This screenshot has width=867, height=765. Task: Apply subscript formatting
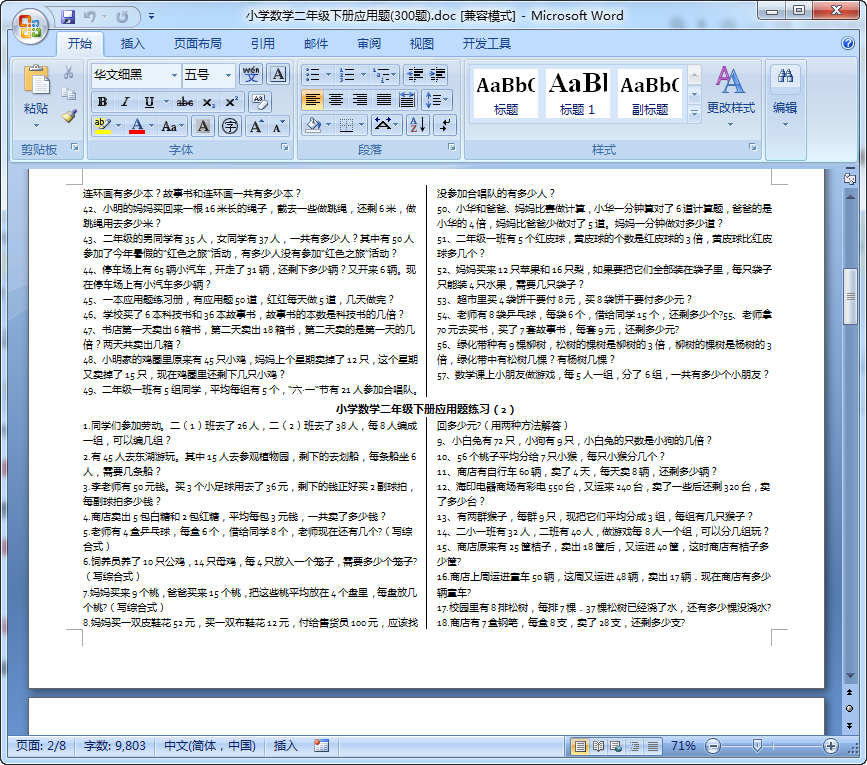208,102
